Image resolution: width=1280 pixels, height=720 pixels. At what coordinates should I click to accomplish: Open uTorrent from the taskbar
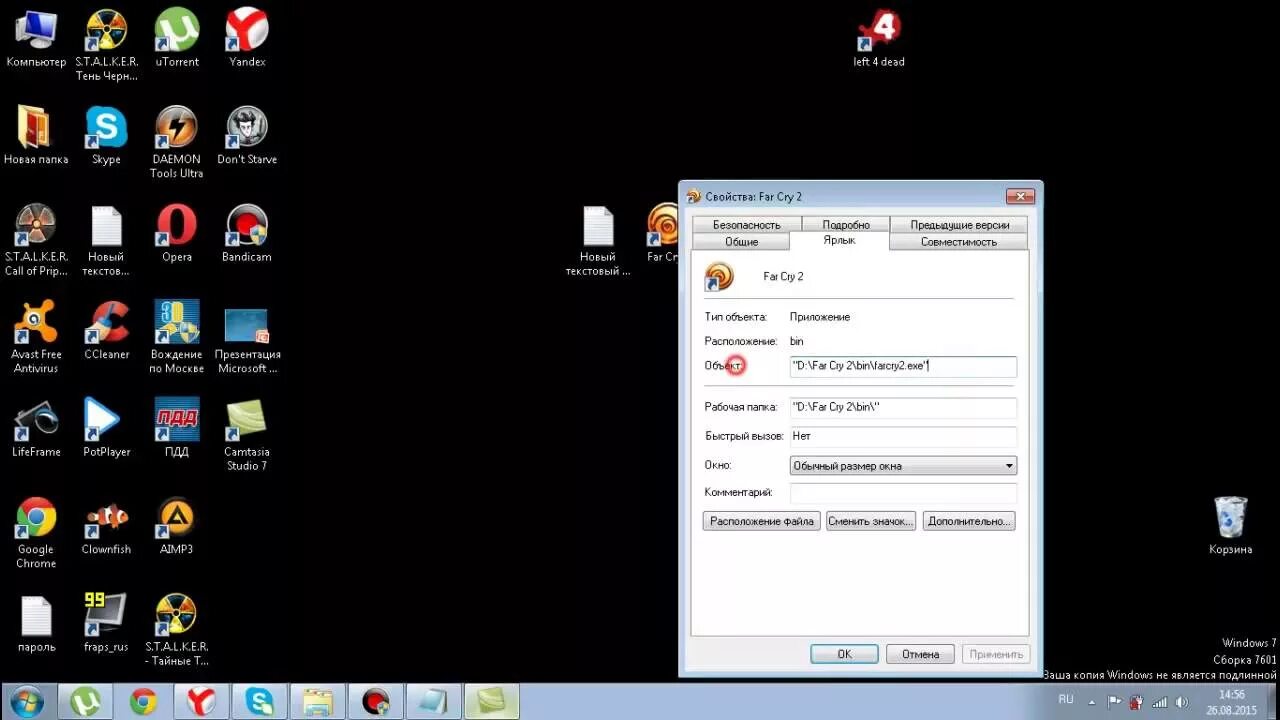tap(85, 702)
